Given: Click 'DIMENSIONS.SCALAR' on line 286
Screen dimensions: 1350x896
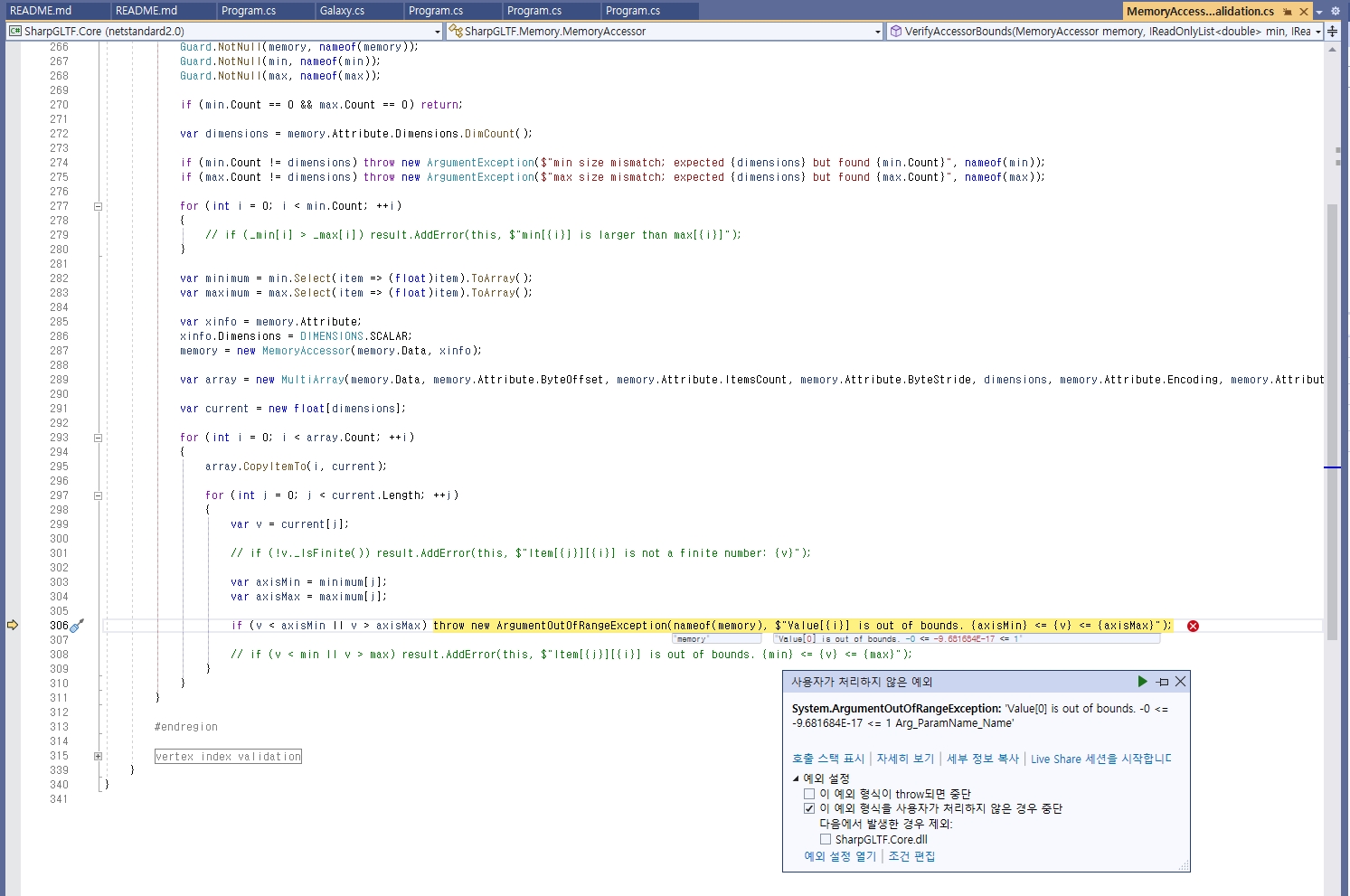Looking at the screenshot, I should pyautogui.click(x=355, y=336).
